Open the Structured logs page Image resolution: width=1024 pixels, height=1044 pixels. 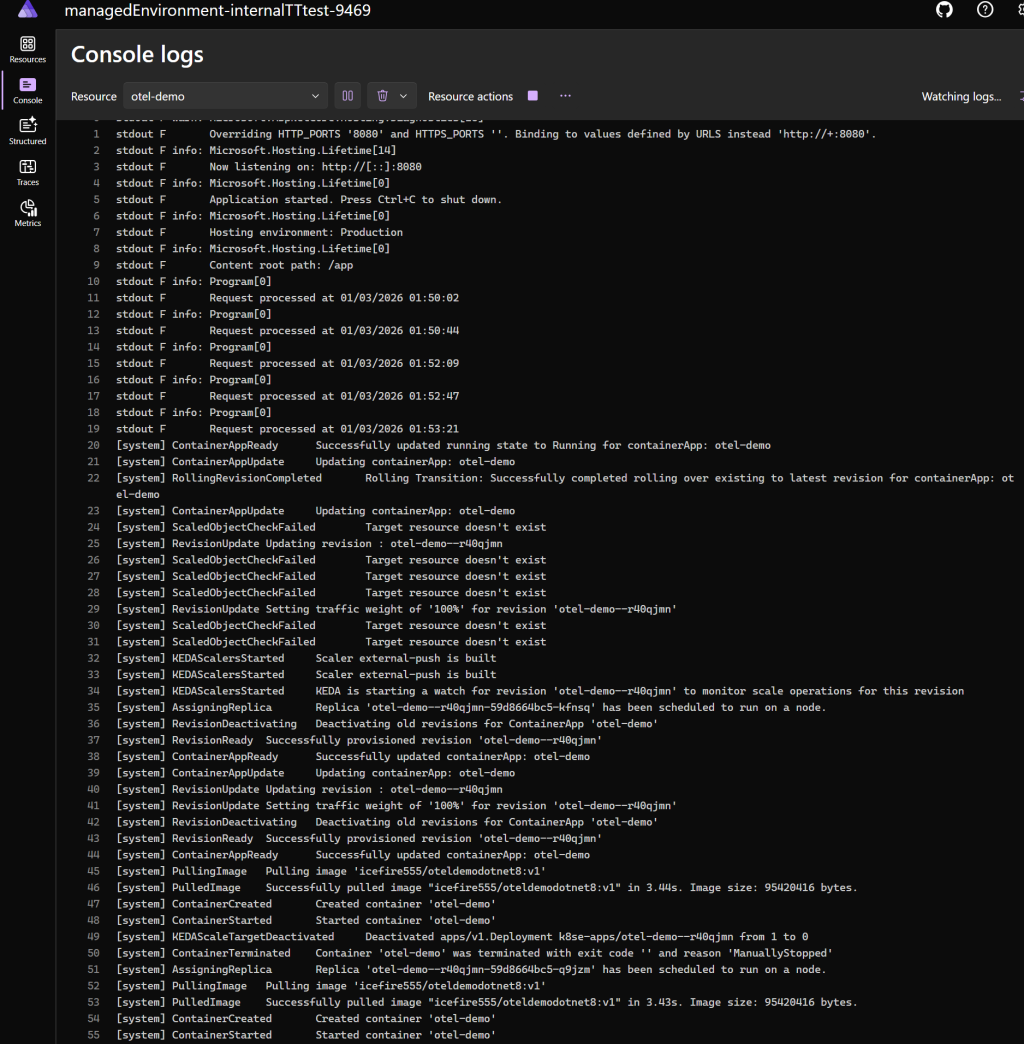pos(27,131)
